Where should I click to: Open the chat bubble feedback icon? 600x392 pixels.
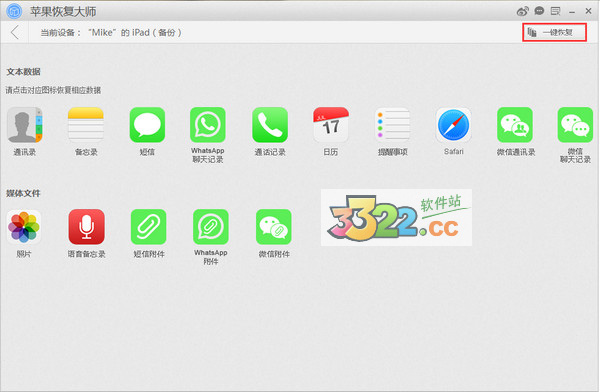(539, 11)
